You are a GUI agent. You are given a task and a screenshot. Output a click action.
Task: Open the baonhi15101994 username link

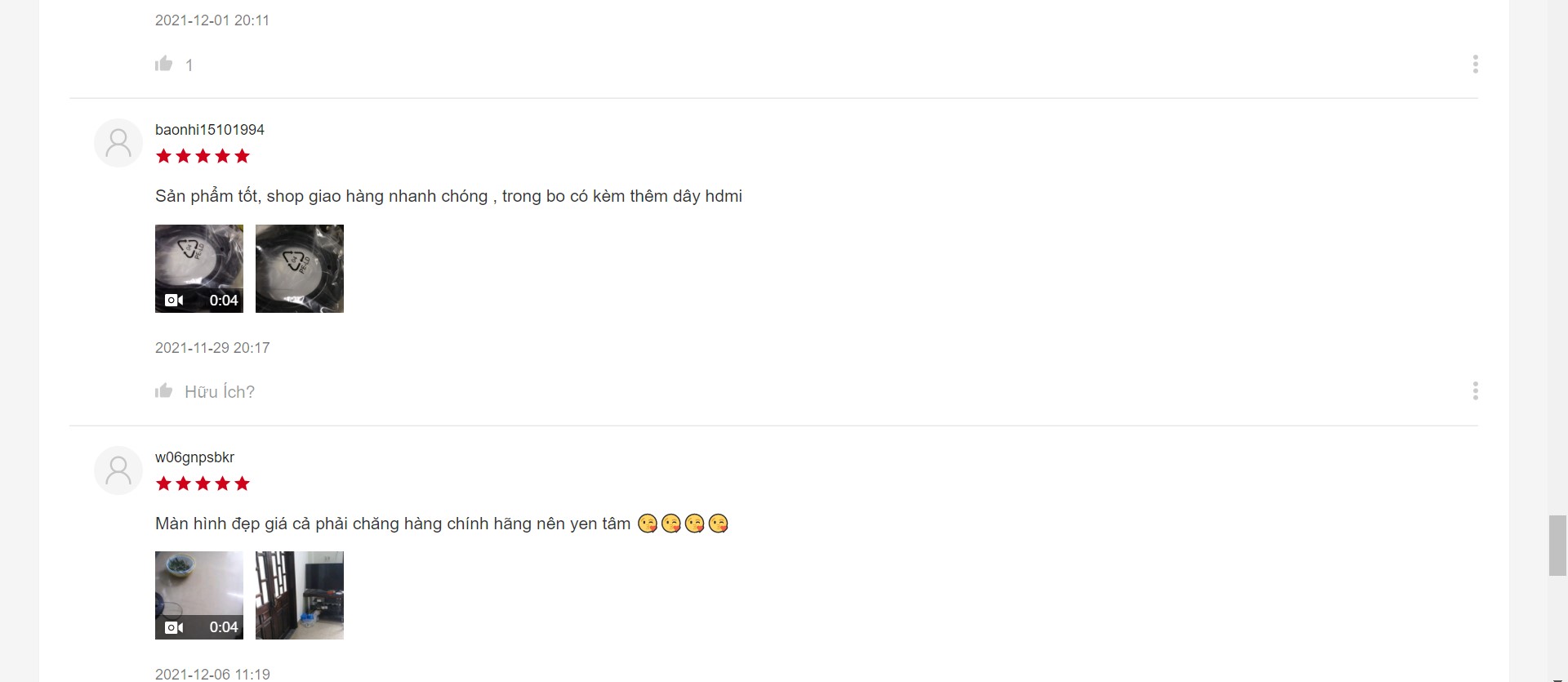click(210, 130)
